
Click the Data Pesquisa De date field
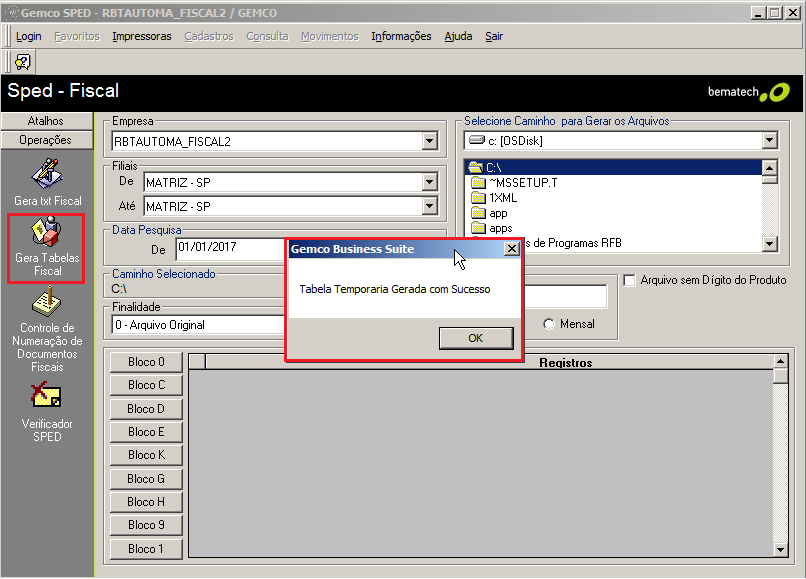click(x=230, y=247)
